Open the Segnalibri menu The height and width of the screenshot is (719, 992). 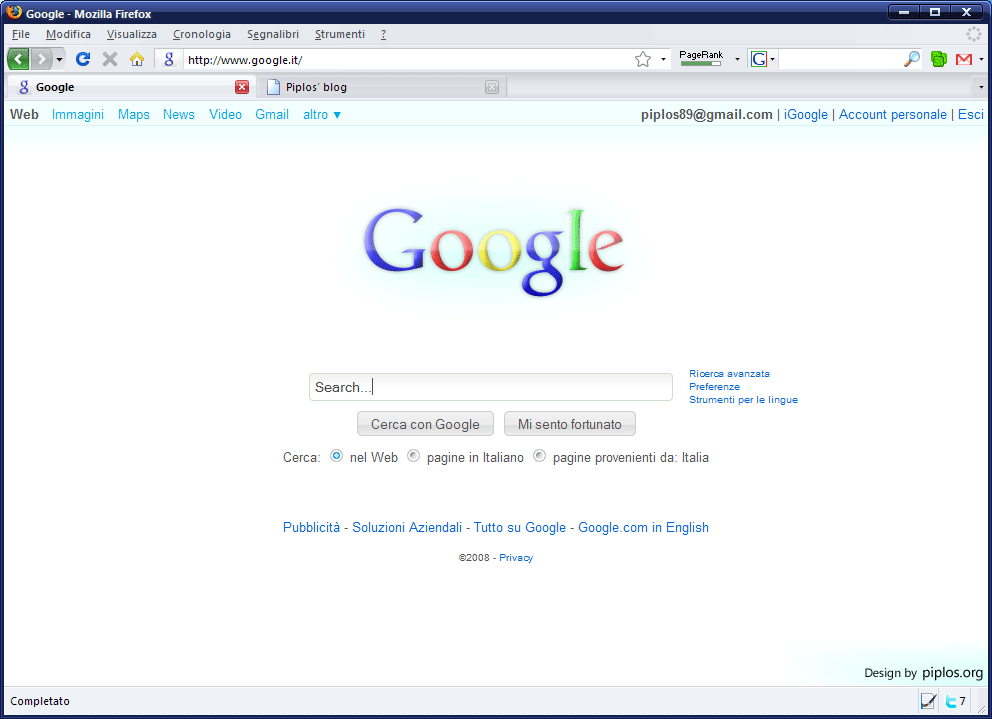click(x=273, y=34)
